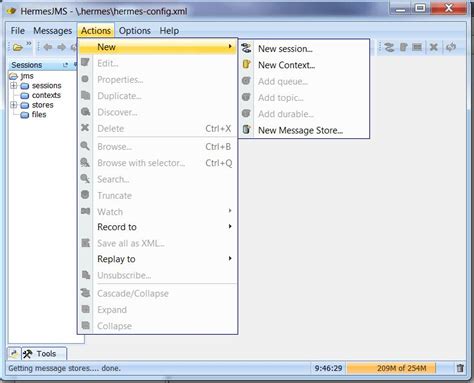The image size is (474, 383).
Task: Click the curved-arrow refresh toolbar icon
Action: point(451,47)
